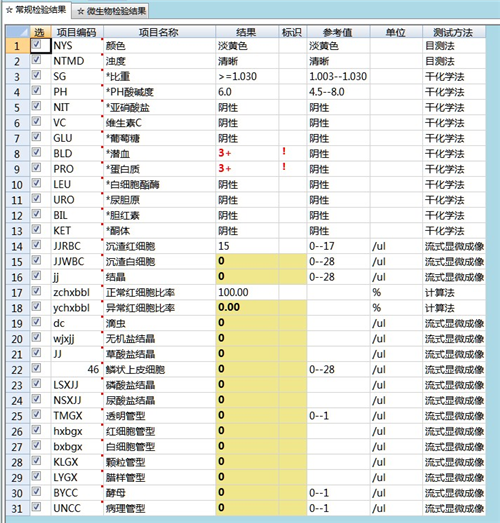This screenshot has width=500, height=523.
Task: Click the 结果 column header
Action: point(247,32)
